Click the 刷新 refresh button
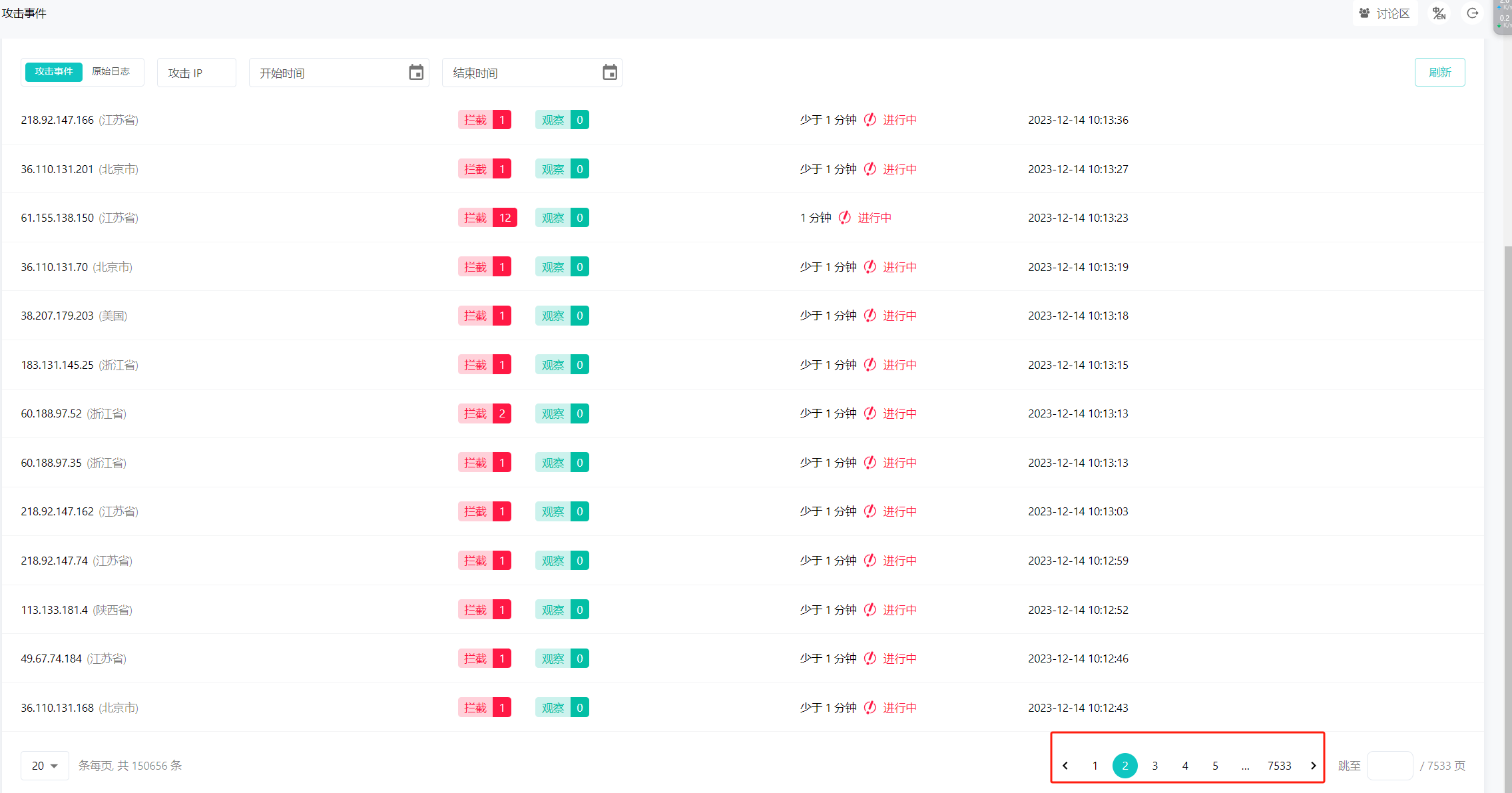 tap(1439, 73)
